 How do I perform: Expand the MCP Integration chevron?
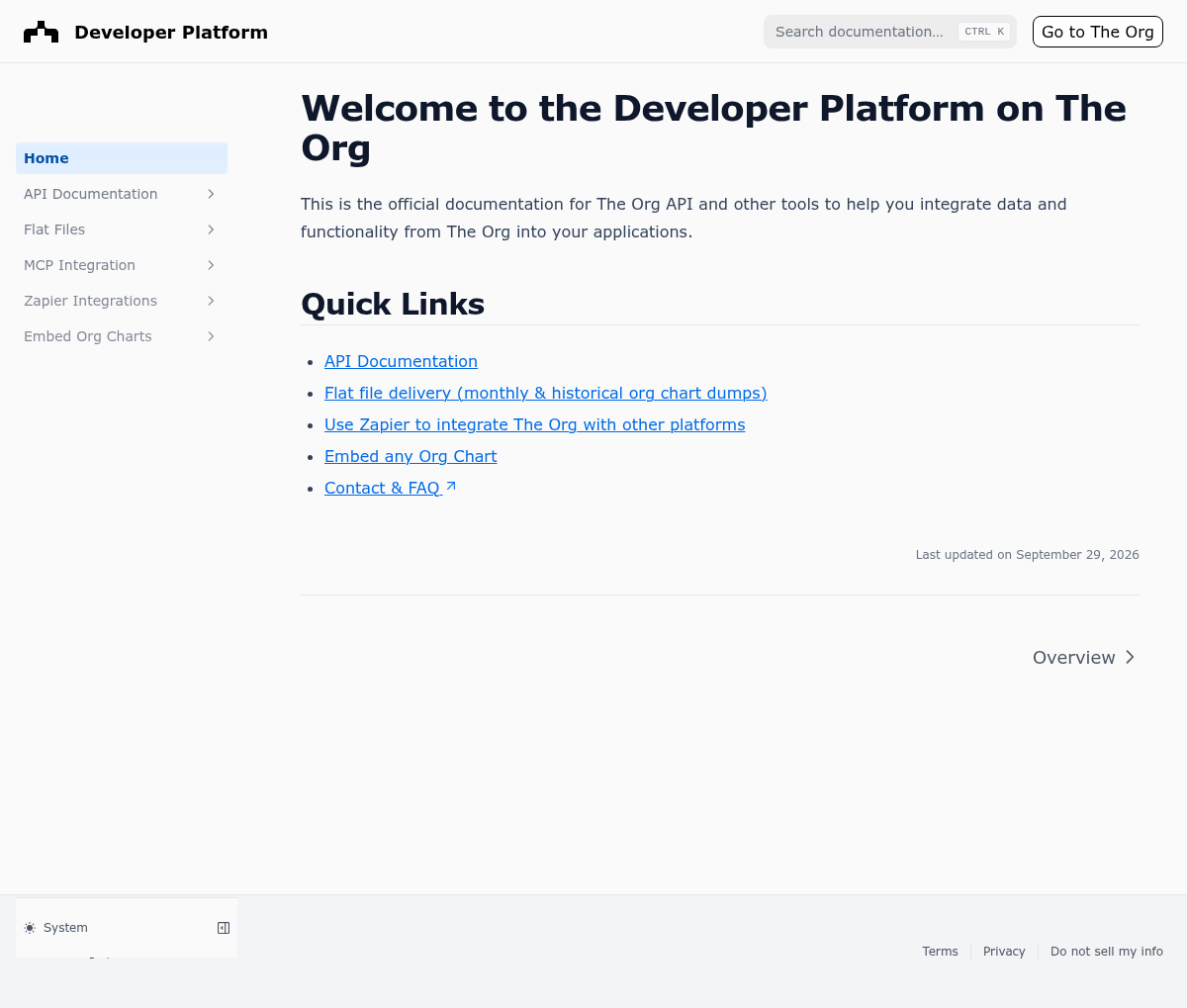click(211, 265)
